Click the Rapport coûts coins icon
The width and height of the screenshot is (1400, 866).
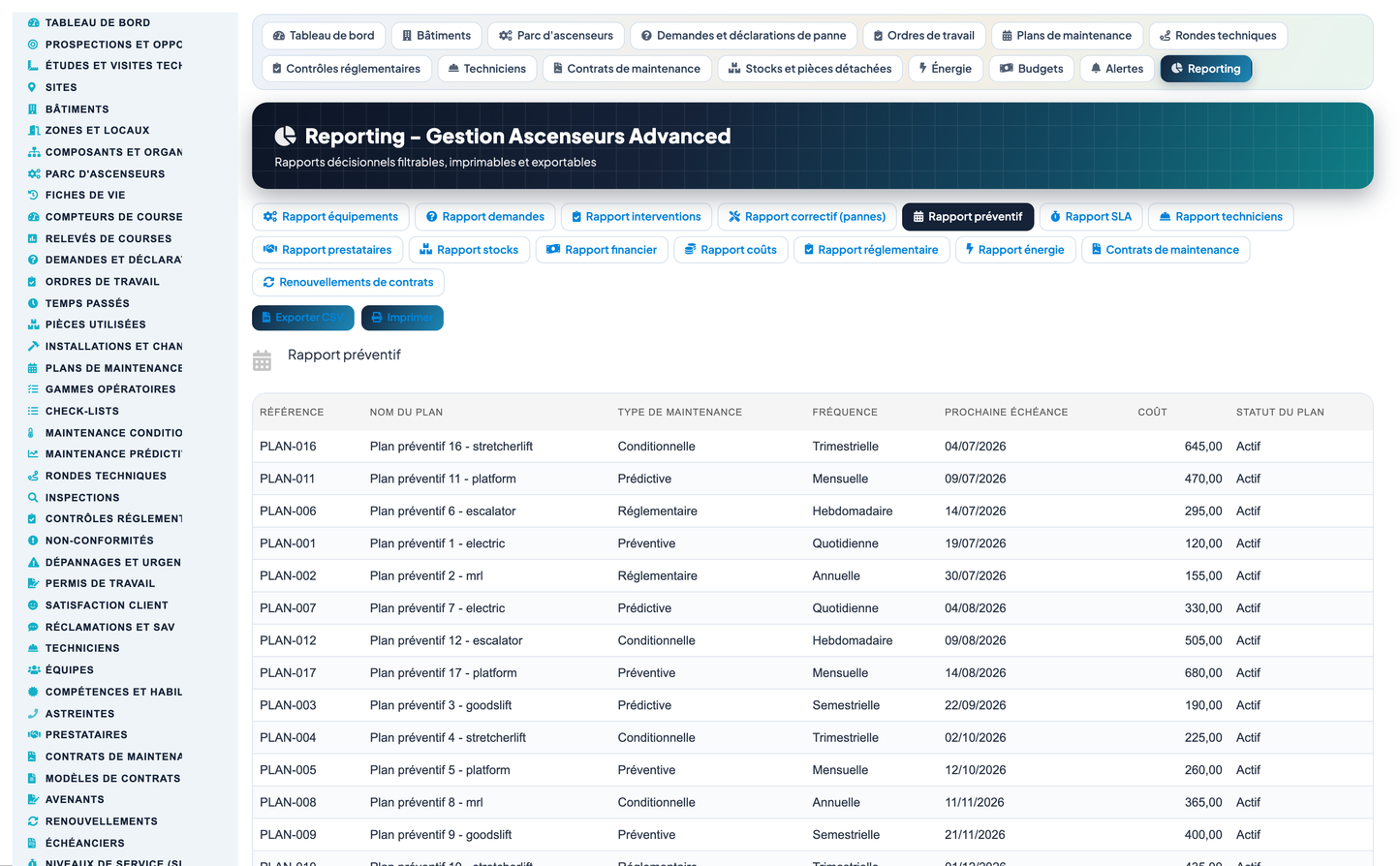pyautogui.click(x=691, y=250)
